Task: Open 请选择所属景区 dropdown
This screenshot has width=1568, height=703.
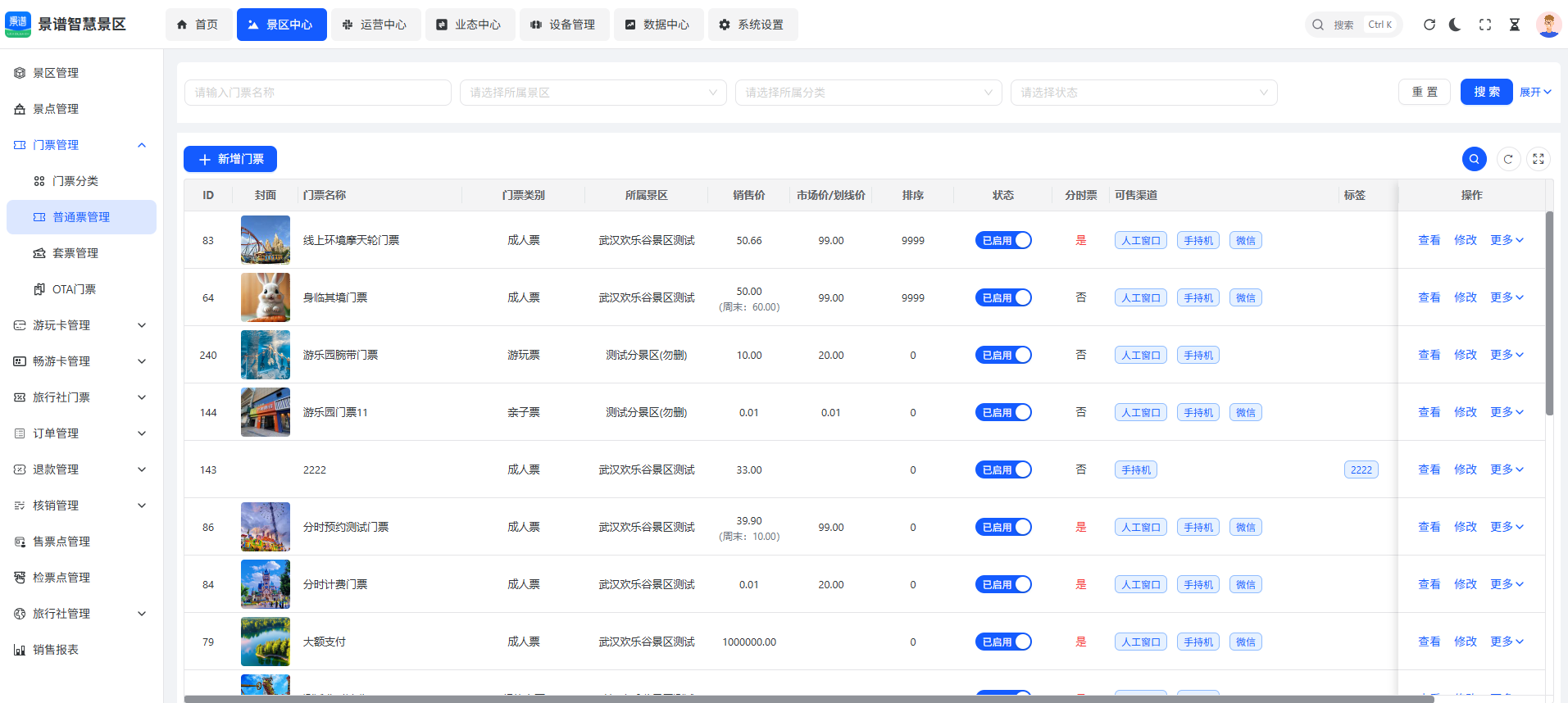Action: tap(593, 93)
